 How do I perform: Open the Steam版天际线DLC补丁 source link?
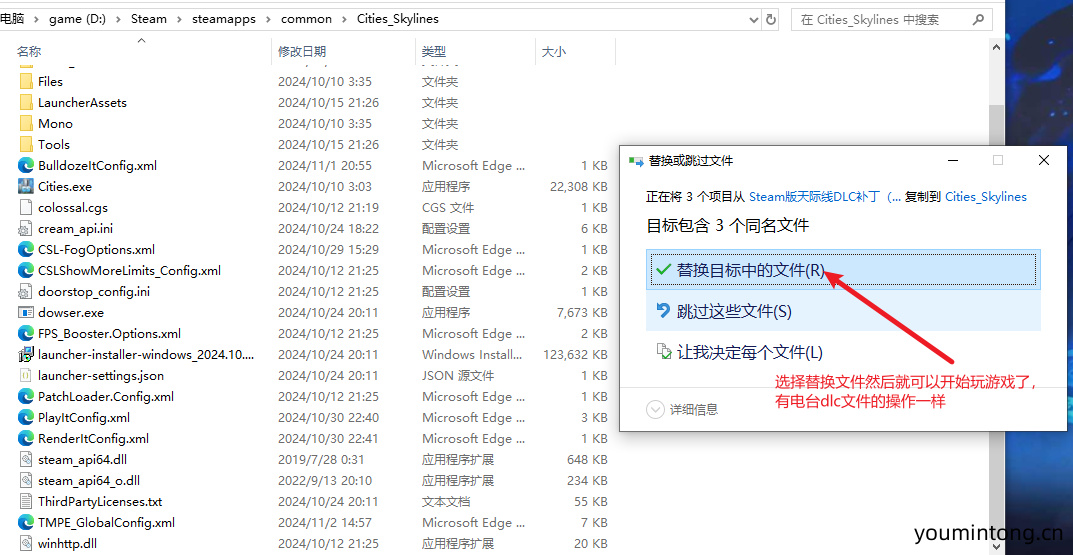coord(825,197)
